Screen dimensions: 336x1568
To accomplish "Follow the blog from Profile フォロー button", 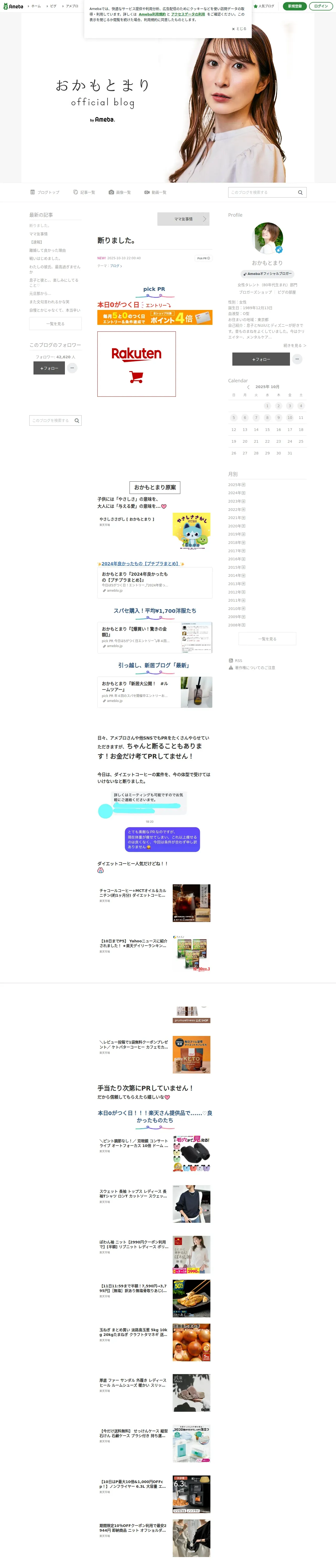I will pos(261,359).
